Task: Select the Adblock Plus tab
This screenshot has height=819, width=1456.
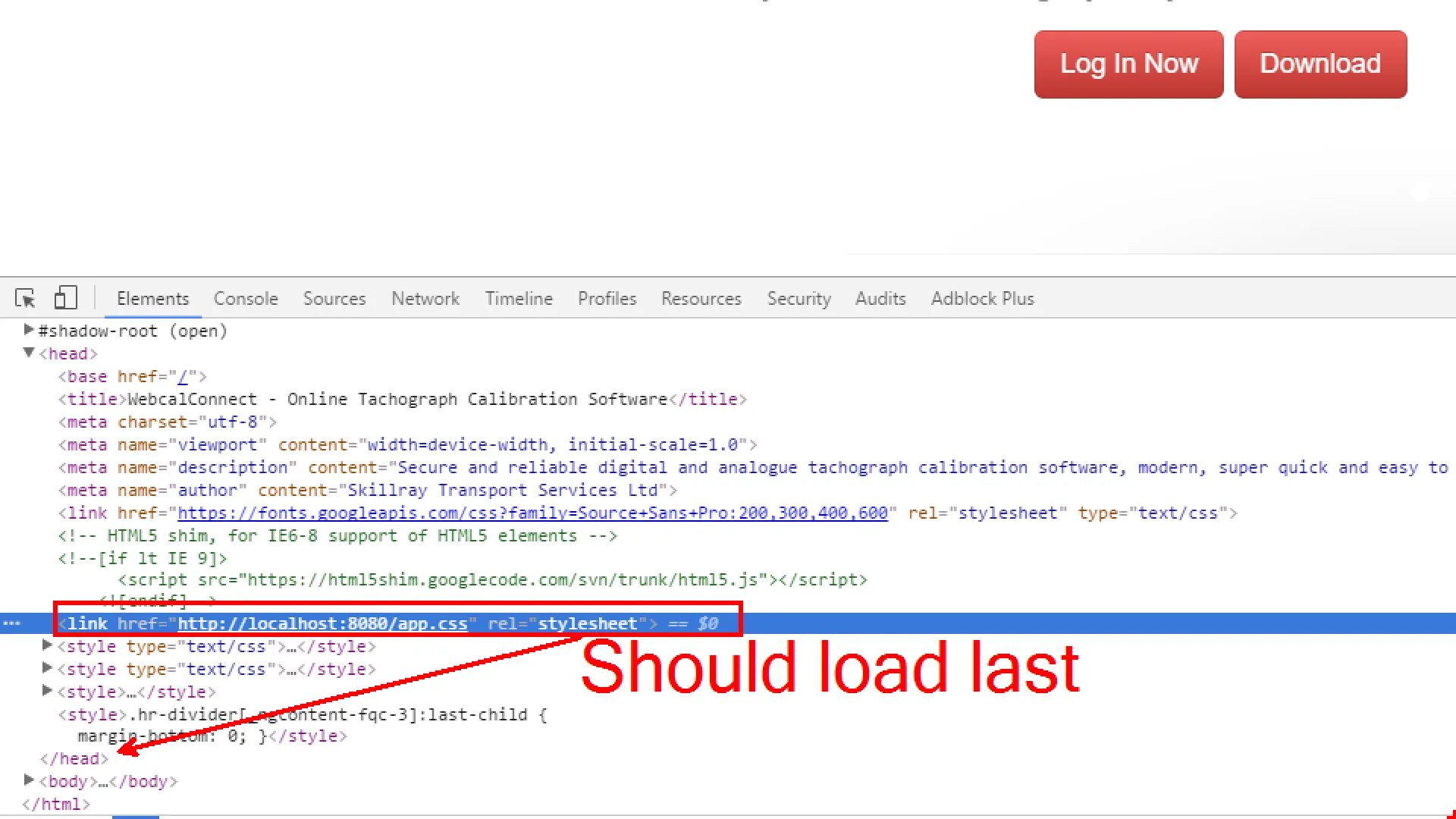Action: pos(982,299)
